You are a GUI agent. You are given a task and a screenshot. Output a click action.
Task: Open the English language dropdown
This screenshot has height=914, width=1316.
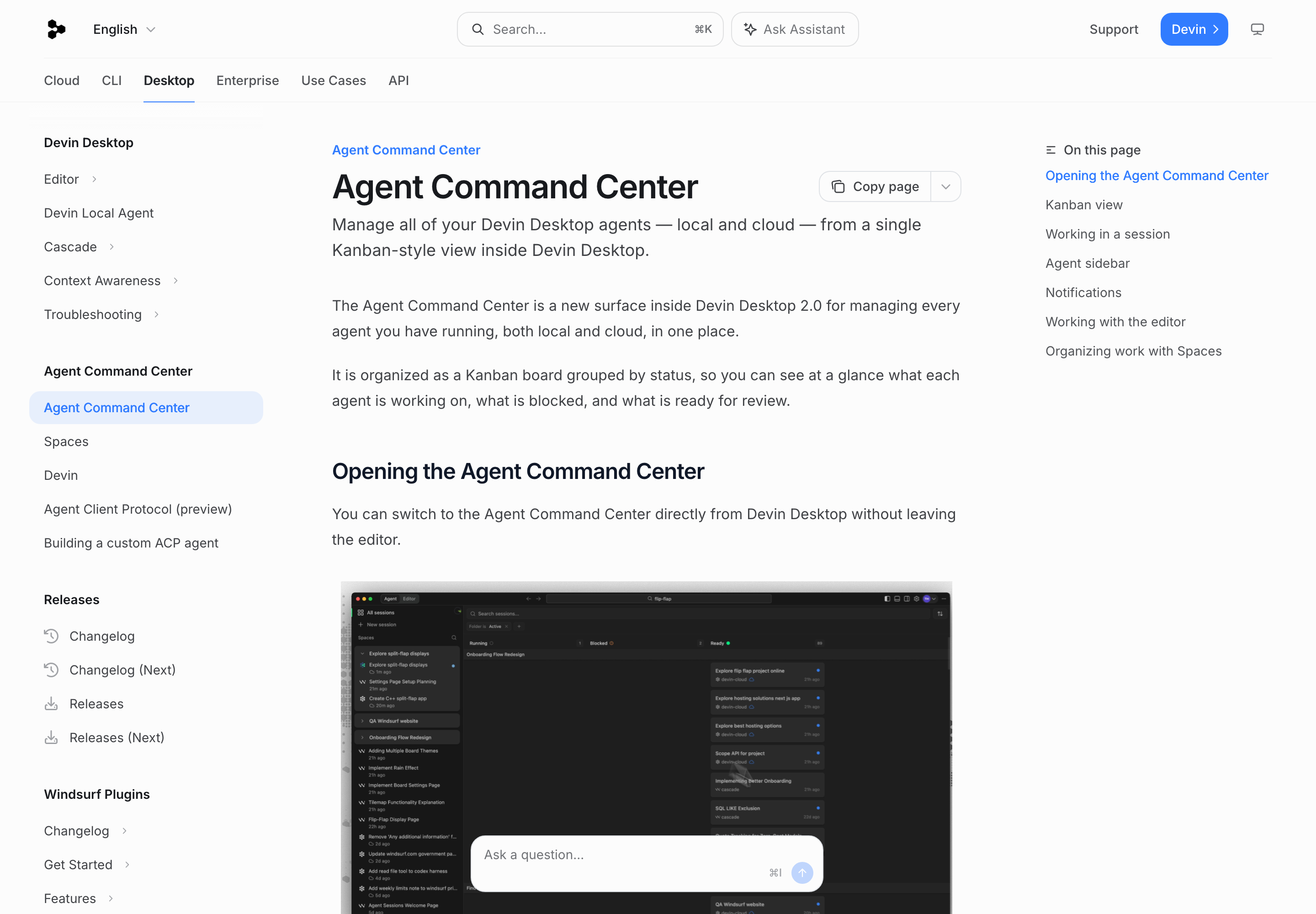(x=124, y=29)
